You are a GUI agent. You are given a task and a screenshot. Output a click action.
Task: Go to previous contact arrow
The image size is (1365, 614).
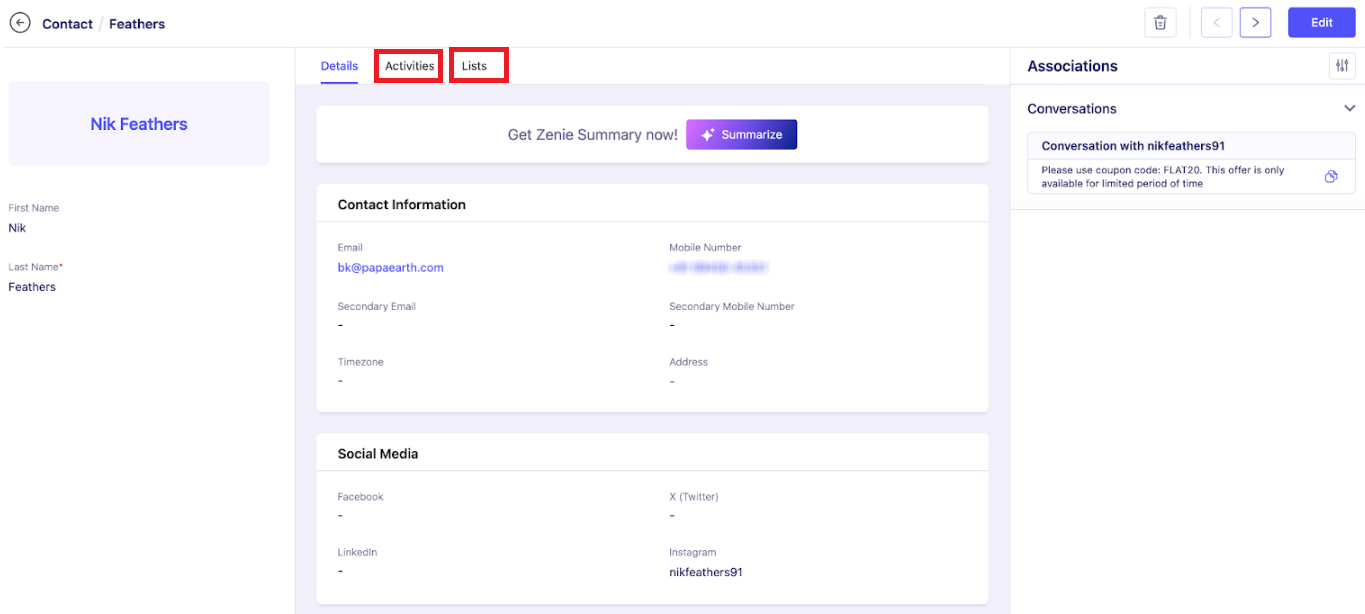[x=1216, y=23]
